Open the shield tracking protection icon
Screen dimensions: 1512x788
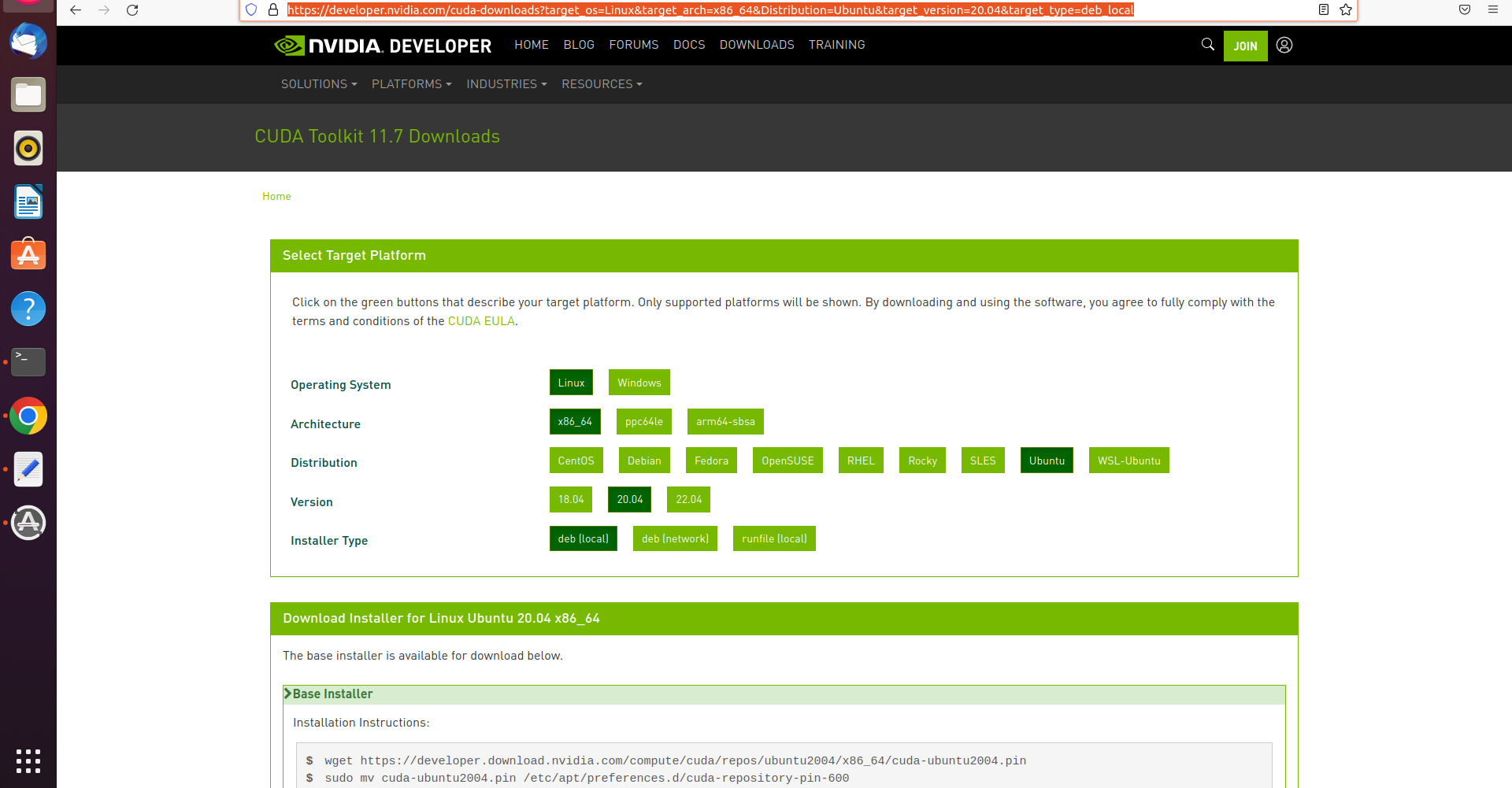pos(251,10)
